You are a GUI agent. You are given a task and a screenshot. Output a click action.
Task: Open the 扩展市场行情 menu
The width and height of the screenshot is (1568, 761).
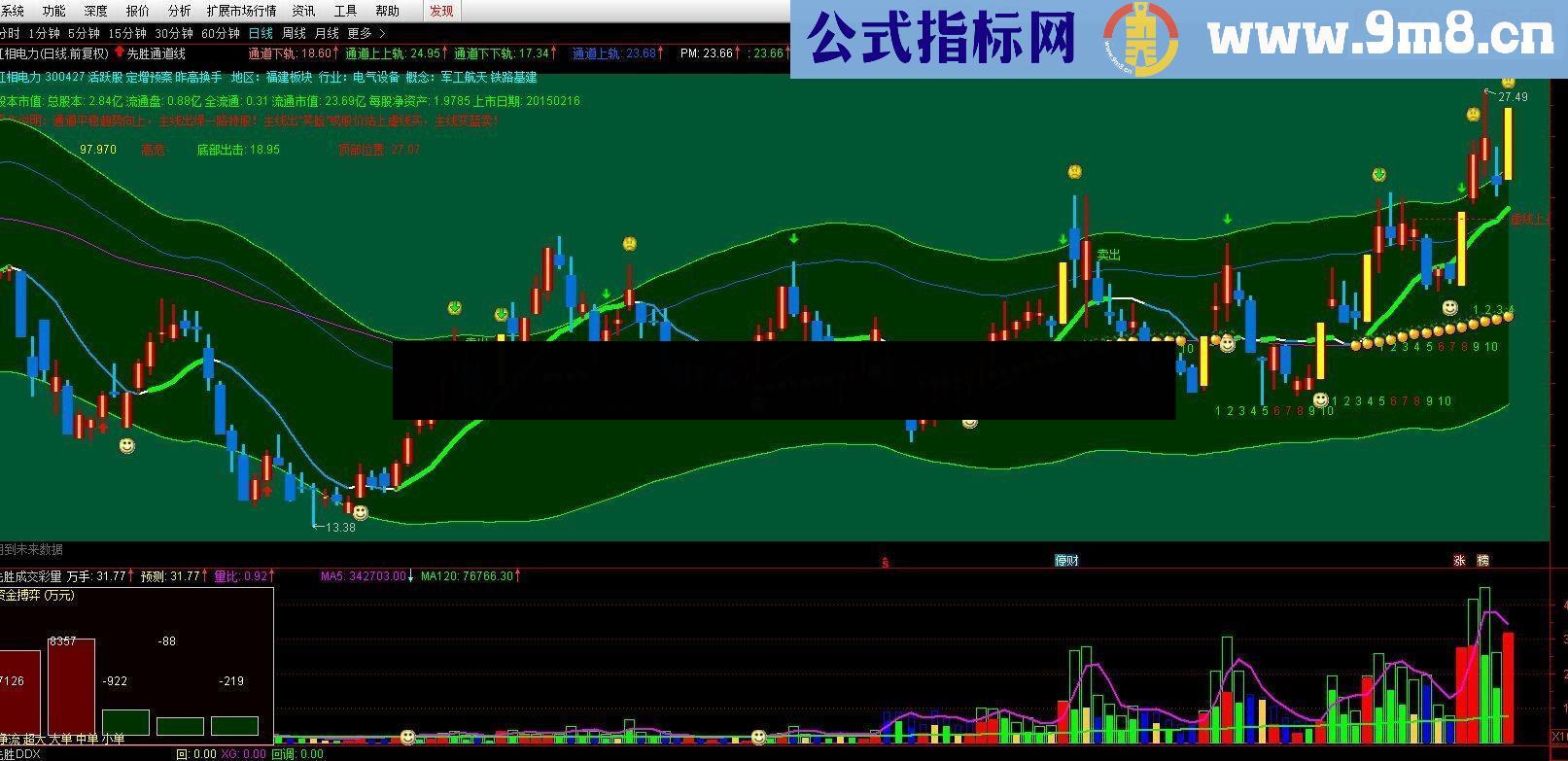coord(241,11)
